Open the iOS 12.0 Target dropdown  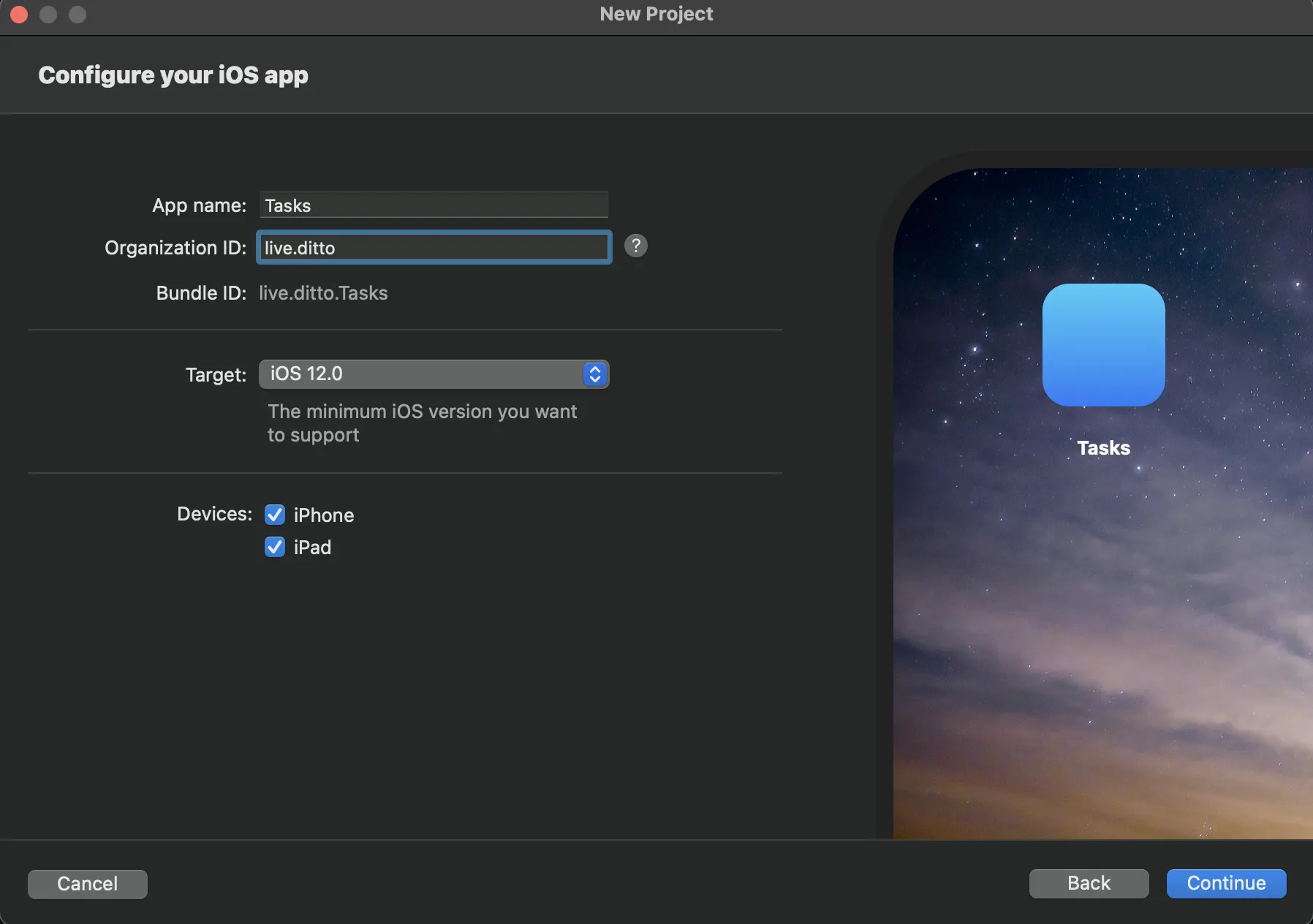pos(434,374)
